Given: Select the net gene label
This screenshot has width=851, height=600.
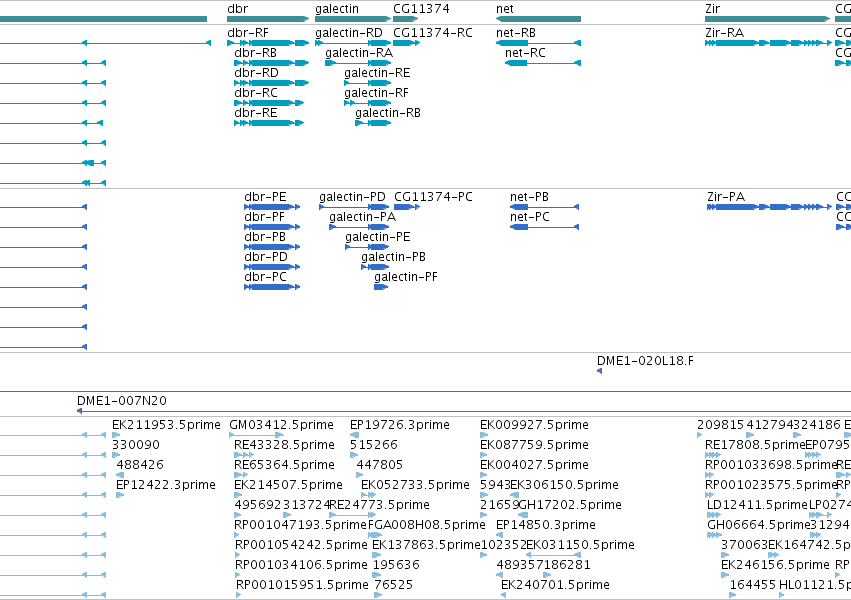Looking at the screenshot, I should 505,9.
